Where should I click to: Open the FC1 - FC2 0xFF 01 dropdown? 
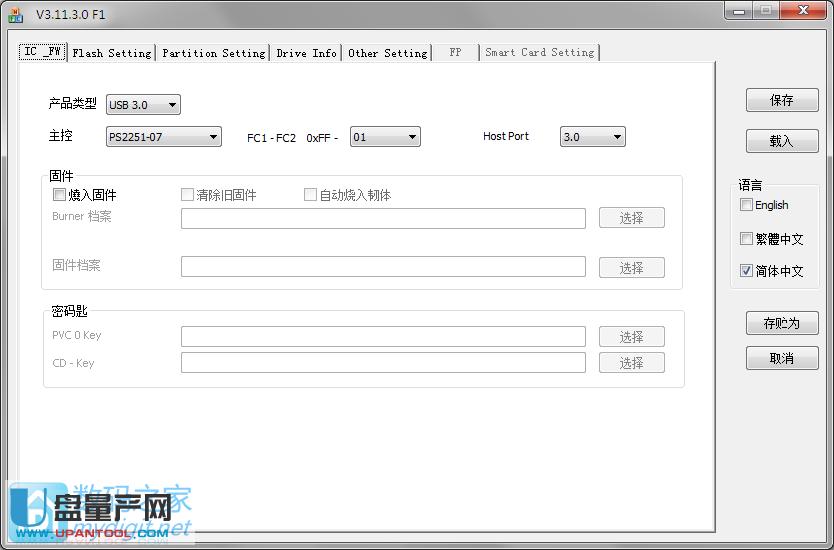click(x=385, y=137)
